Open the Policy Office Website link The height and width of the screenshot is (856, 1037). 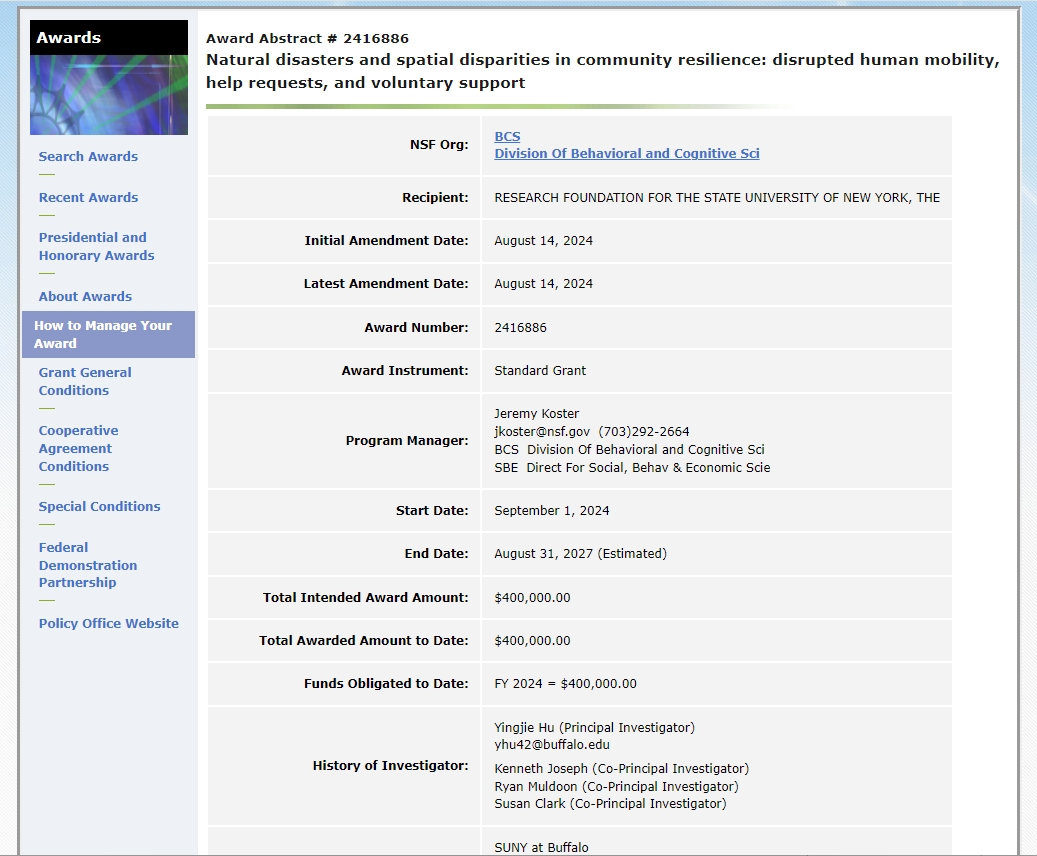coord(108,624)
